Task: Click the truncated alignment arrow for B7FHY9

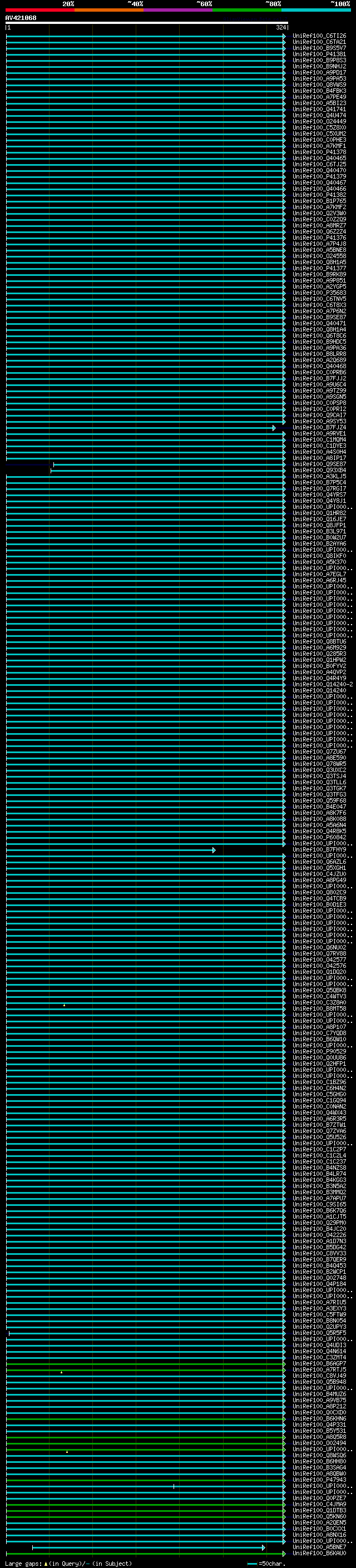Action: coord(214,850)
